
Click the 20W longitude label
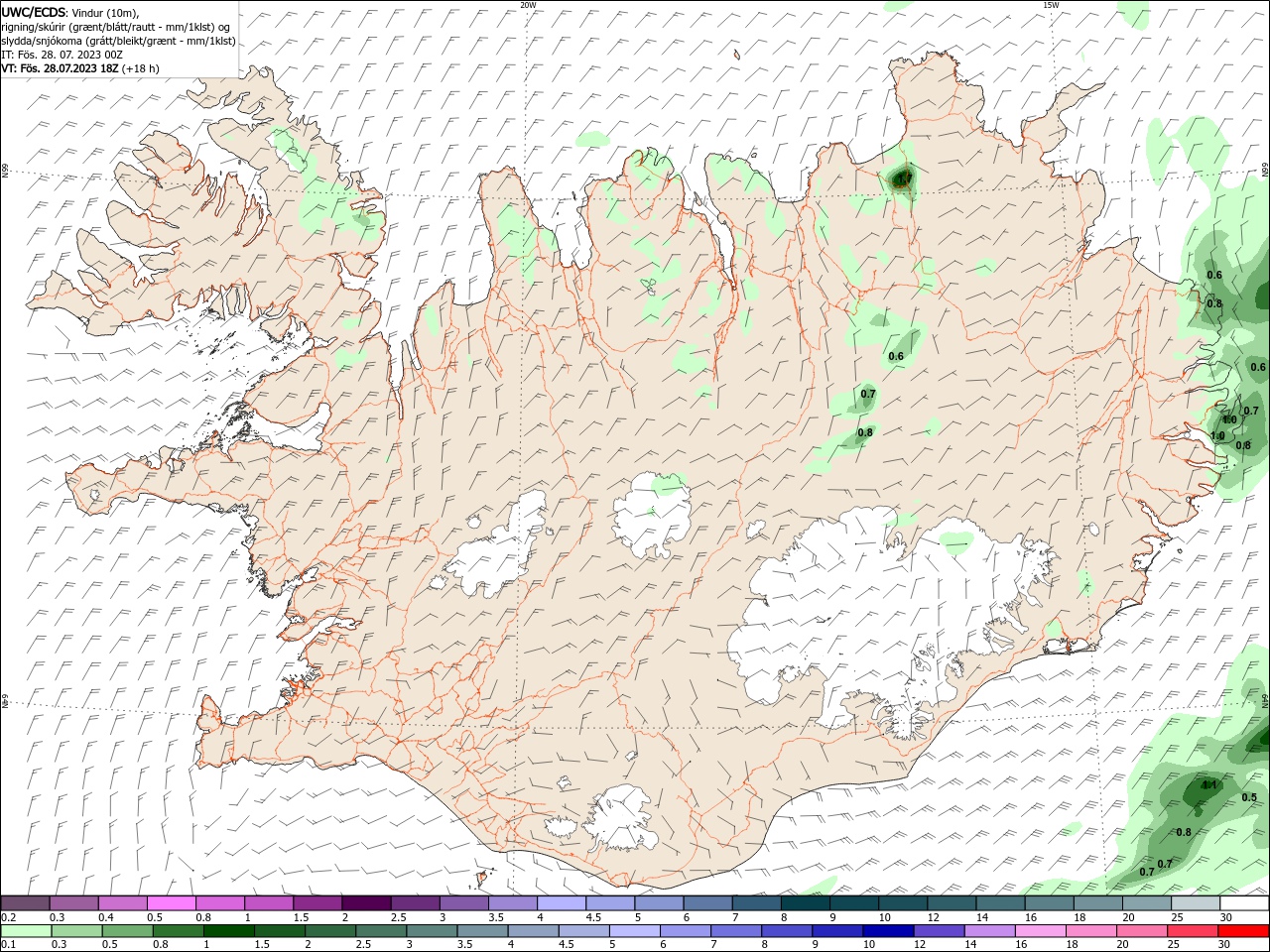point(528,5)
